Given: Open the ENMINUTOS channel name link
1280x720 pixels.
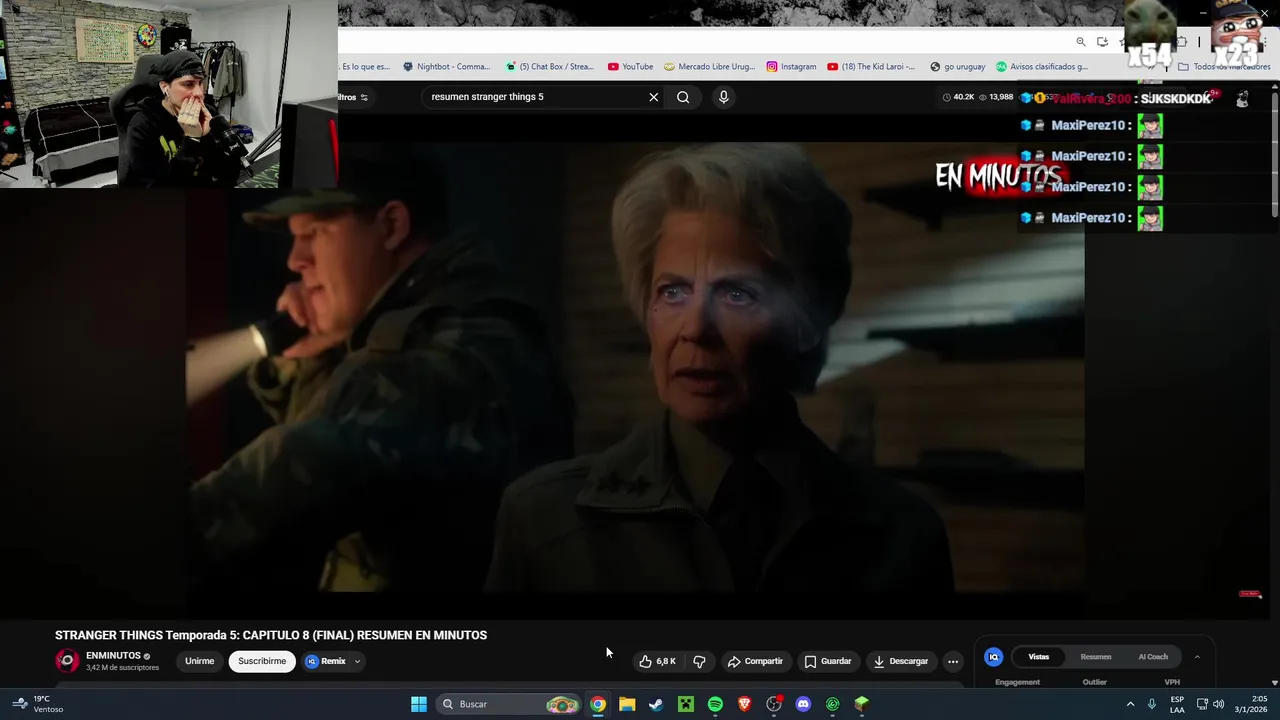Looking at the screenshot, I should click(113, 656).
